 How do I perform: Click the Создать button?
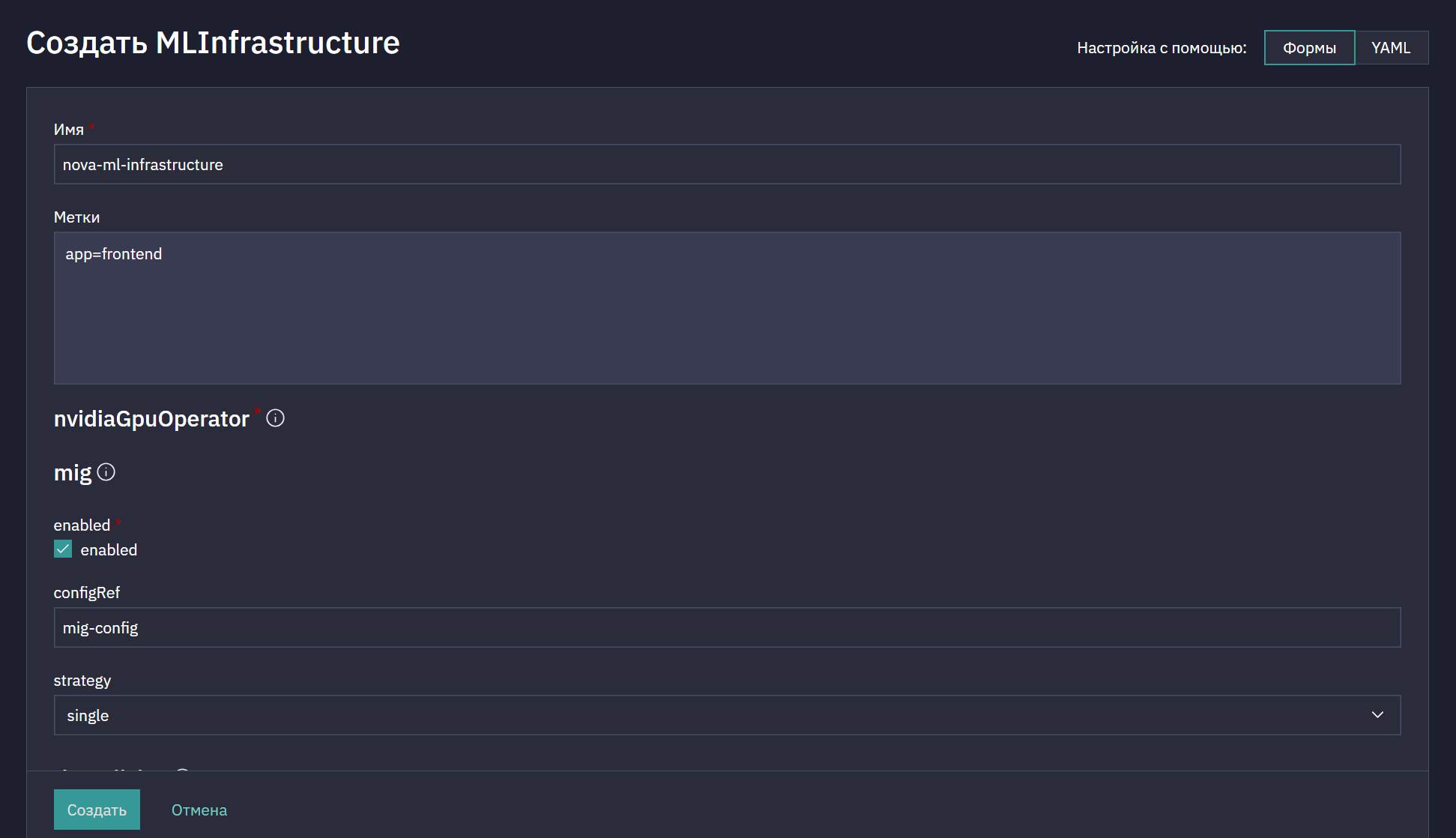click(97, 810)
